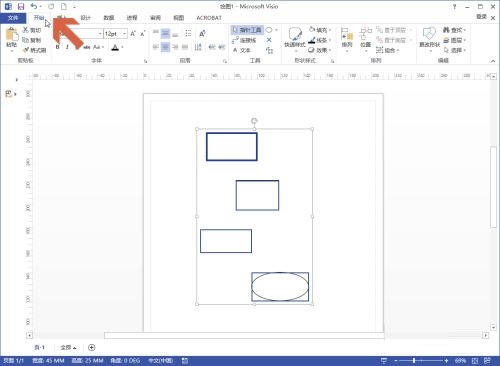Select the top rectangle shape on canvas
The height and width of the screenshot is (366, 500).
click(x=232, y=147)
